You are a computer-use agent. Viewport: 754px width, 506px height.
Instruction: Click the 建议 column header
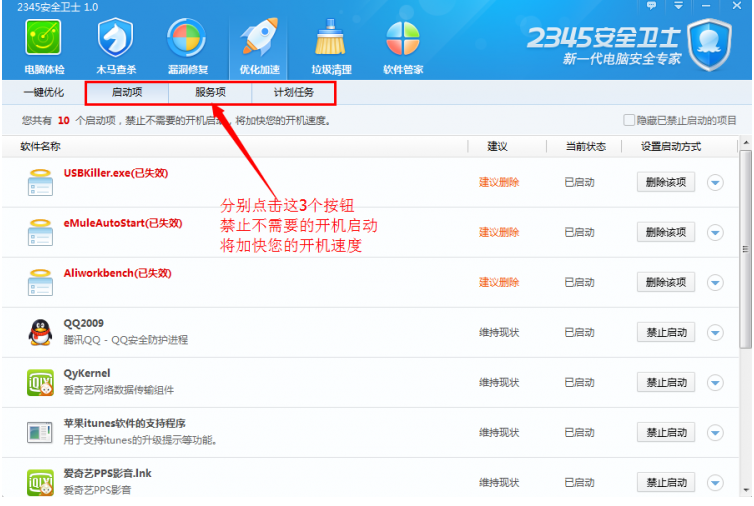[x=497, y=146]
